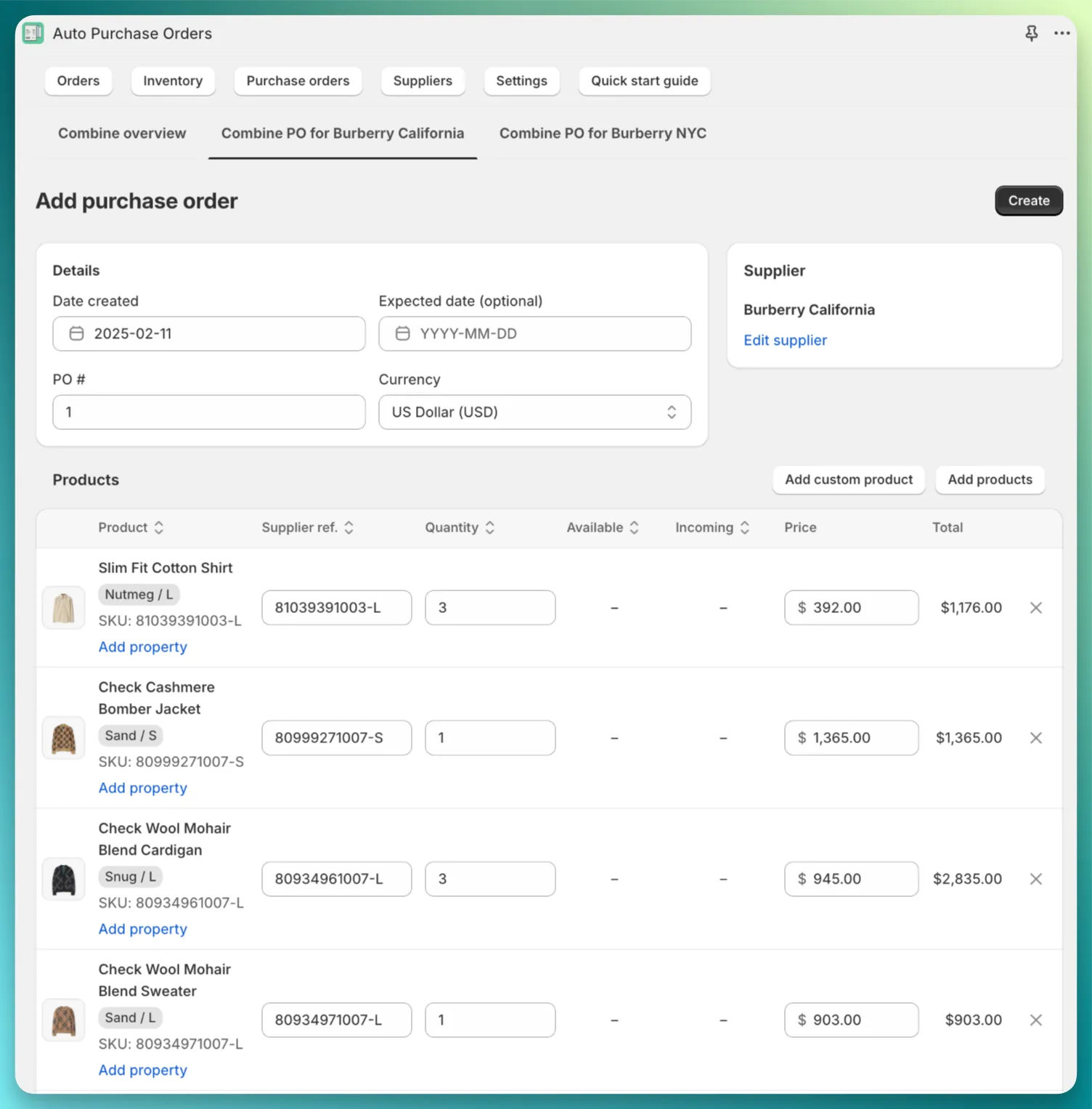Viewport: 1092px width, 1109px height.
Task: Click the Create button
Action: [1029, 200]
